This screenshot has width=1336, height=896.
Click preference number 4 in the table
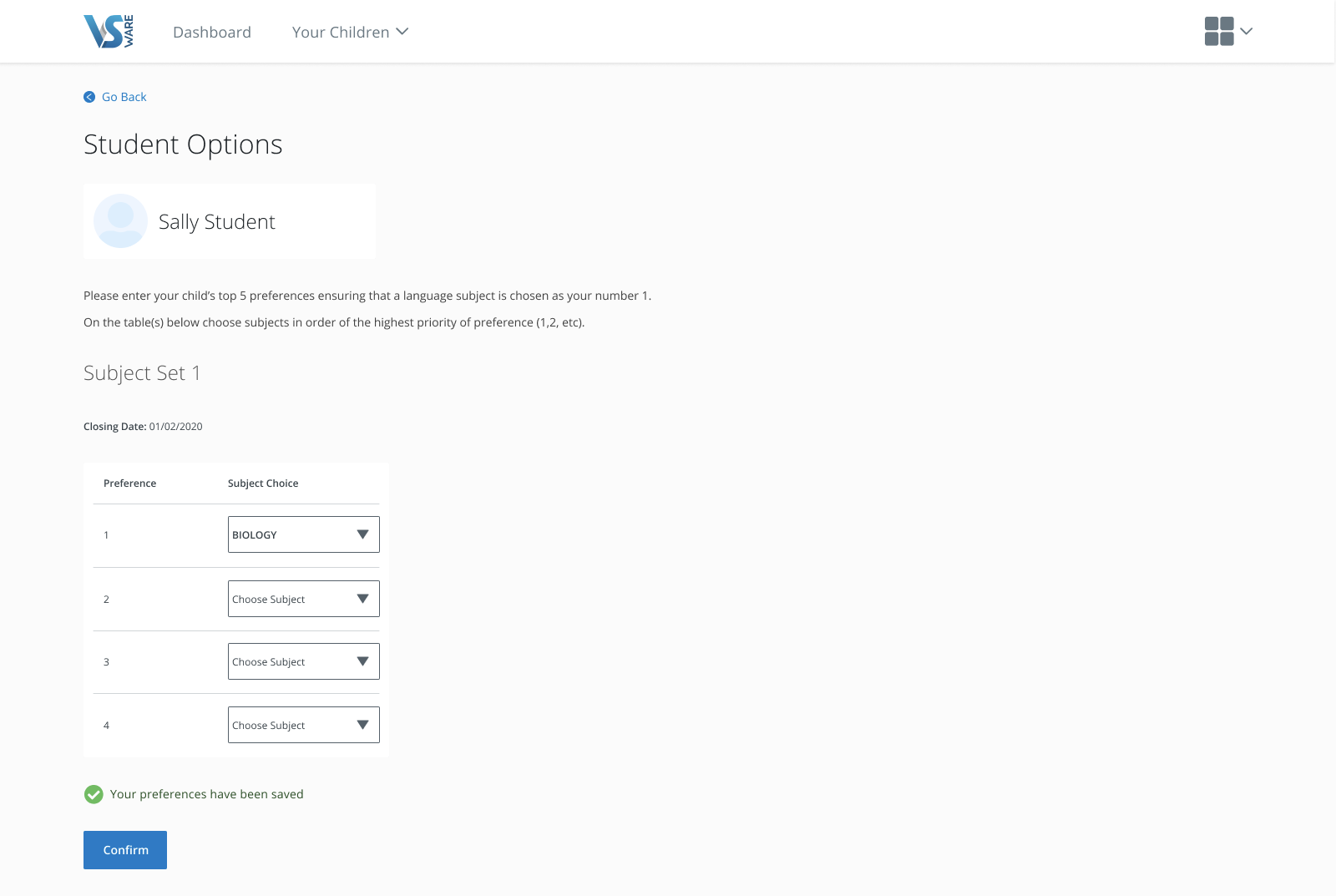(106, 726)
